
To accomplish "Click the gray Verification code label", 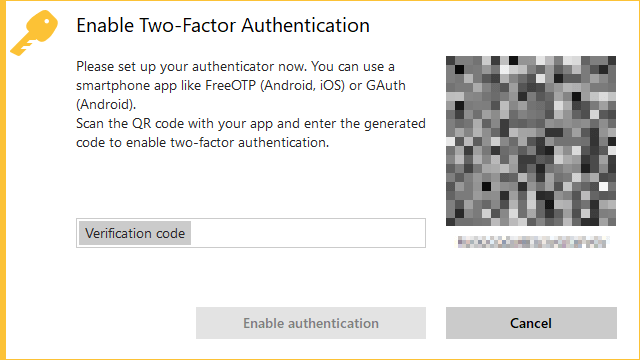I will click(135, 233).
